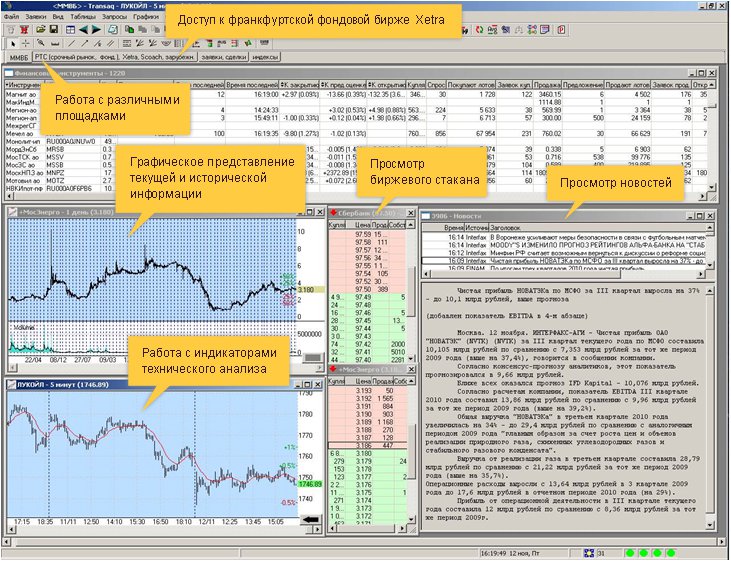Click scroll-left arrow of main window bottom scrollbar
This screenshot has width=731, height=561.
(x=7, y=542)
